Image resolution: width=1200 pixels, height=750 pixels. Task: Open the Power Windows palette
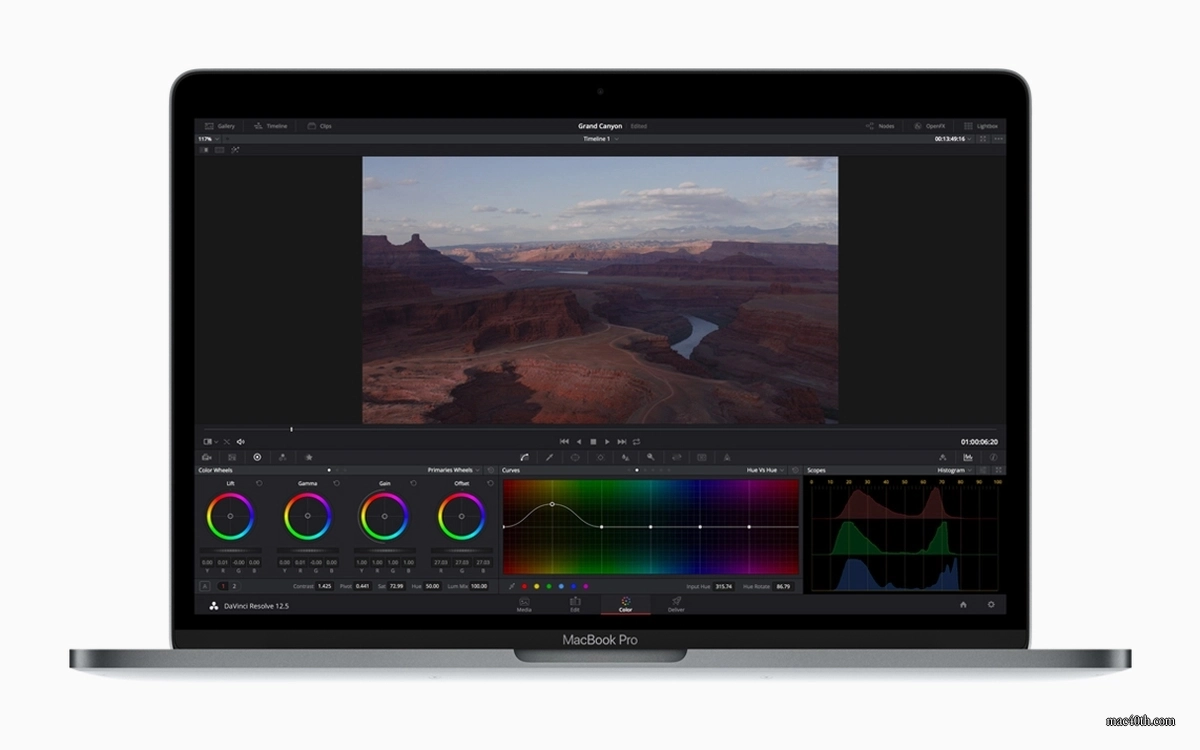(575, 457)
